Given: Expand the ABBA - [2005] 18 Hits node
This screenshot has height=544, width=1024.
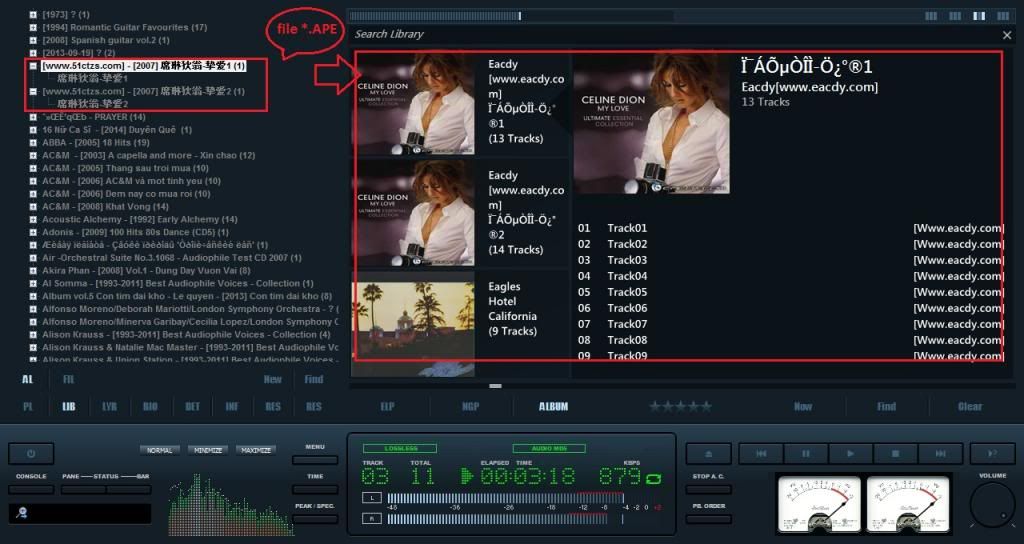Looking at the screenshot, I should point(33,142).
